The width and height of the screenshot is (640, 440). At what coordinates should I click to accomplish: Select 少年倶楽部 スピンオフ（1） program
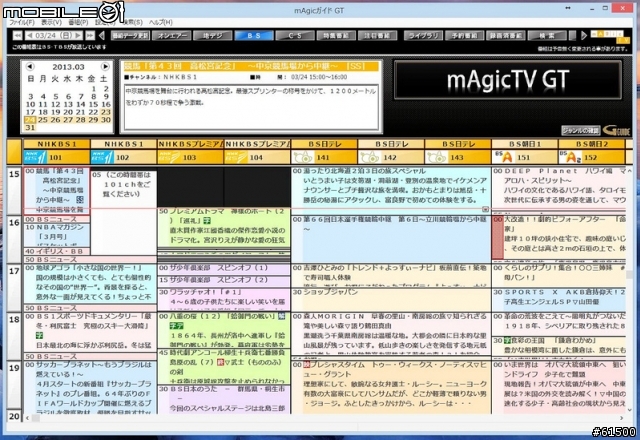pos(224,268)
